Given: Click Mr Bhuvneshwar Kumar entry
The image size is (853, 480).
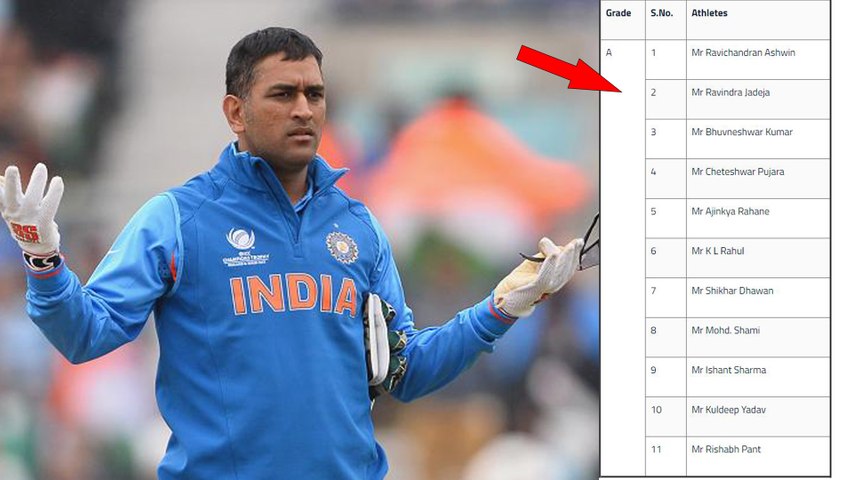Looking at the screenshot, I should point(742,132).
